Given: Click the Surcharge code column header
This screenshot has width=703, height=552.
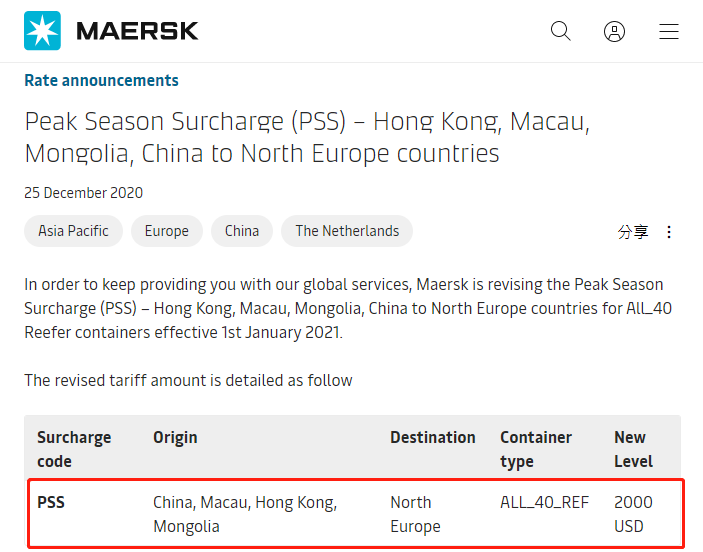Looking at the screenshot, I should pyautogui.click(x=74, y=449).
